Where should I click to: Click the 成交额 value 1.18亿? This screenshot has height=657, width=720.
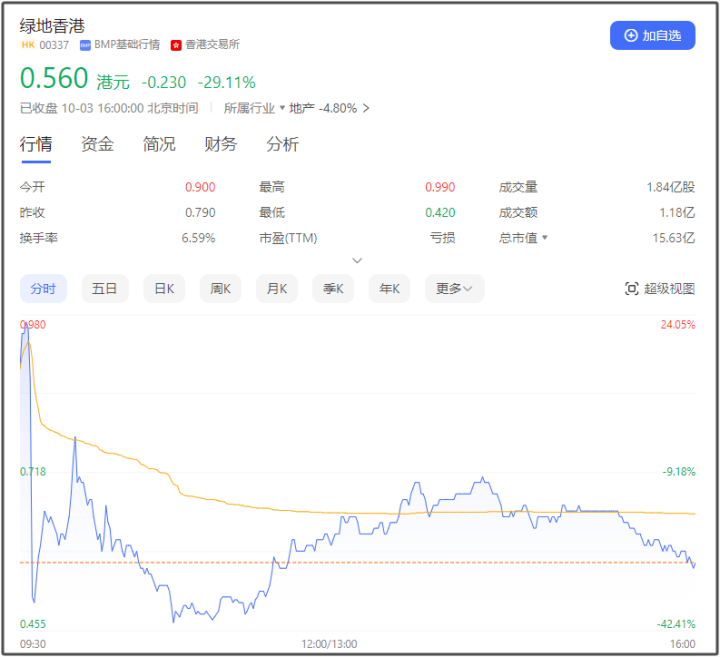[677, 213]
